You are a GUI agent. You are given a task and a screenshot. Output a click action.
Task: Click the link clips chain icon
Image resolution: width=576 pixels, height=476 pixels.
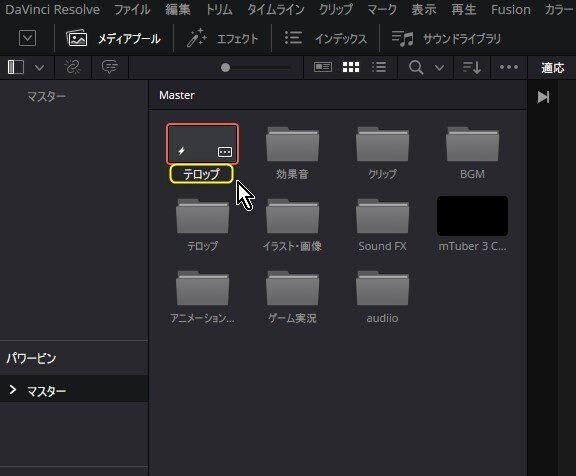tap(72, 67)
